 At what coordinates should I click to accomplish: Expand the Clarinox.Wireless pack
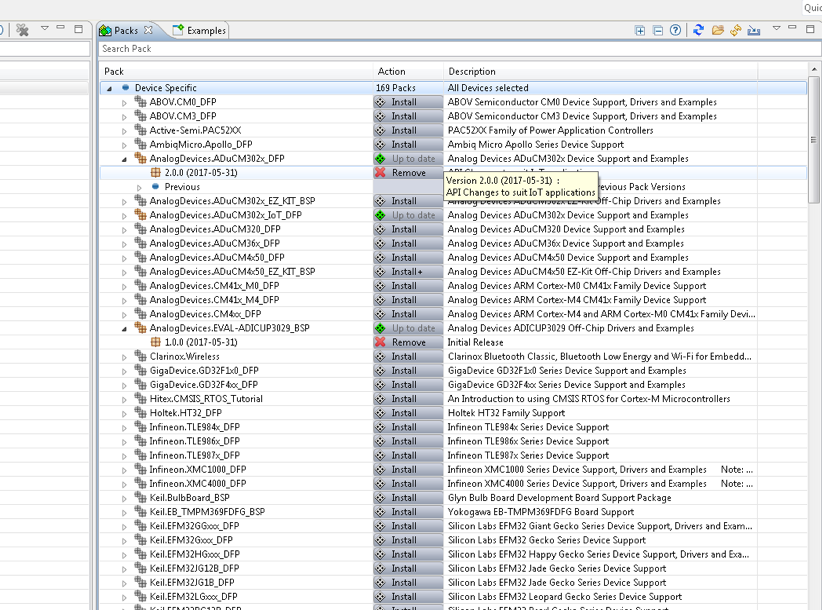coord(124,357)
